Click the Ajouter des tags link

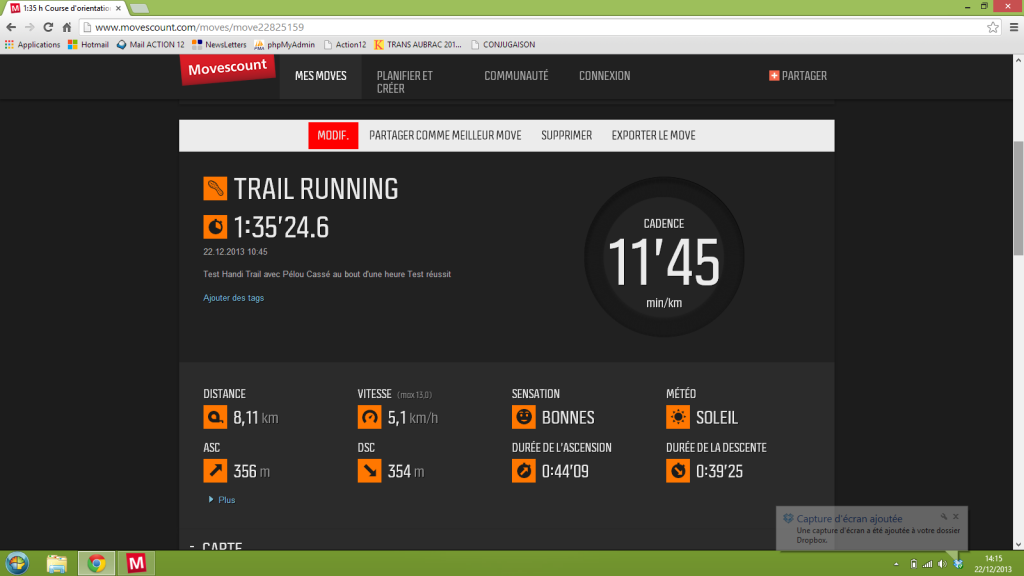tap(234, 298)
